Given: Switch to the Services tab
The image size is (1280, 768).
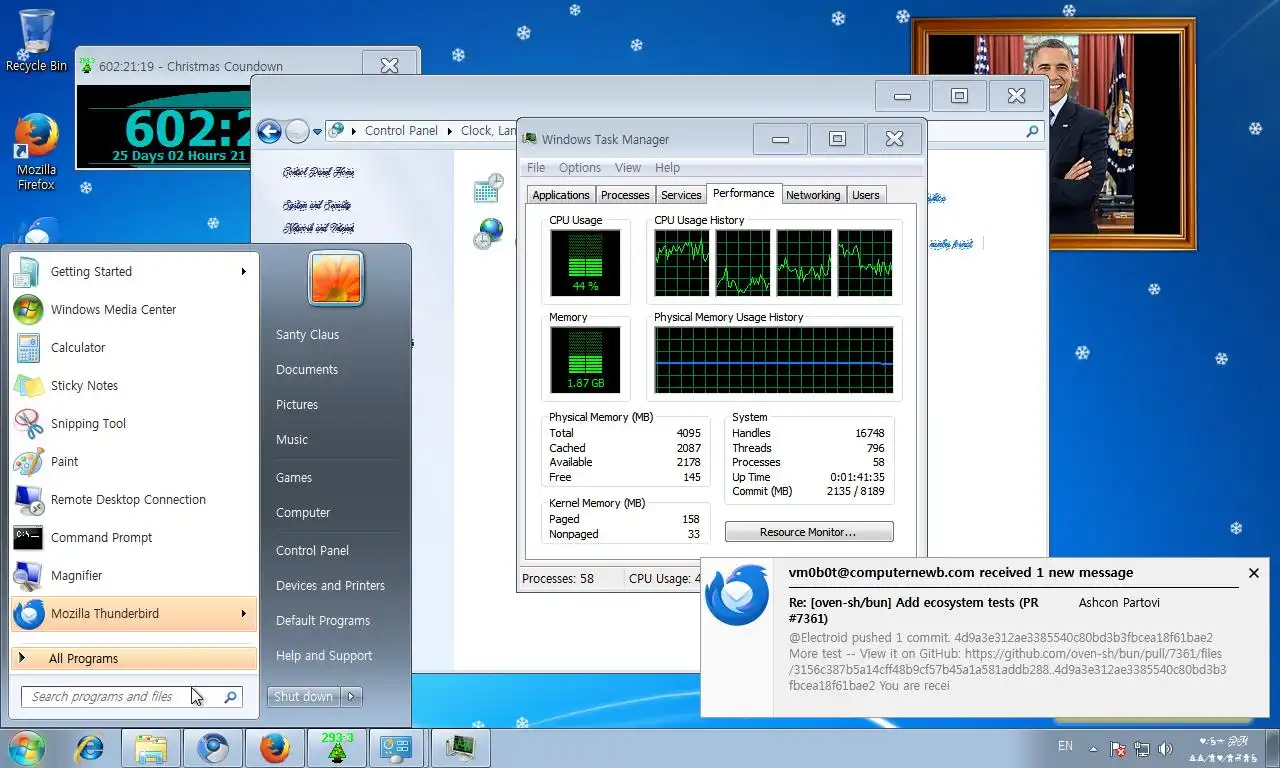Looking at the screenshot, I should tap(681, 195).
